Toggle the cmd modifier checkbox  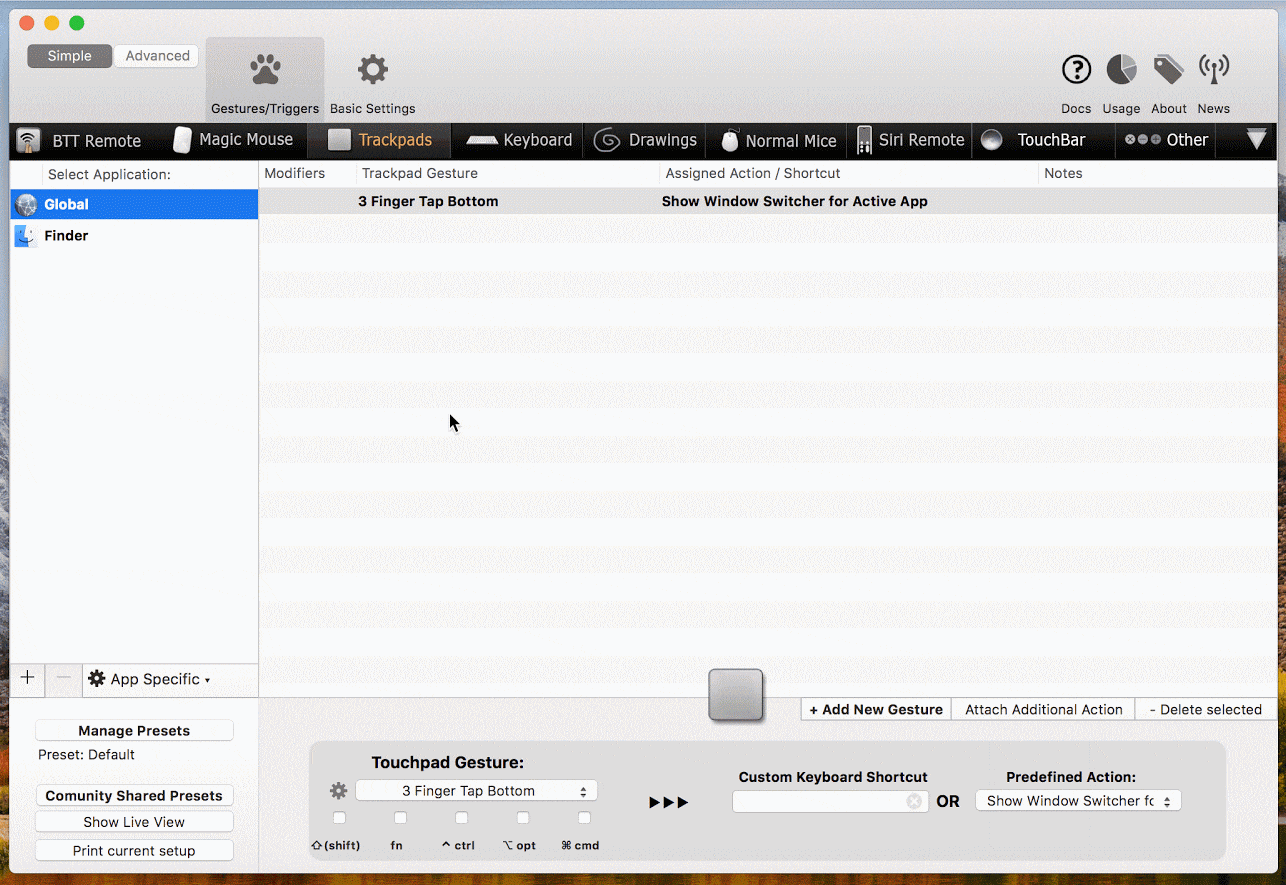584,818
